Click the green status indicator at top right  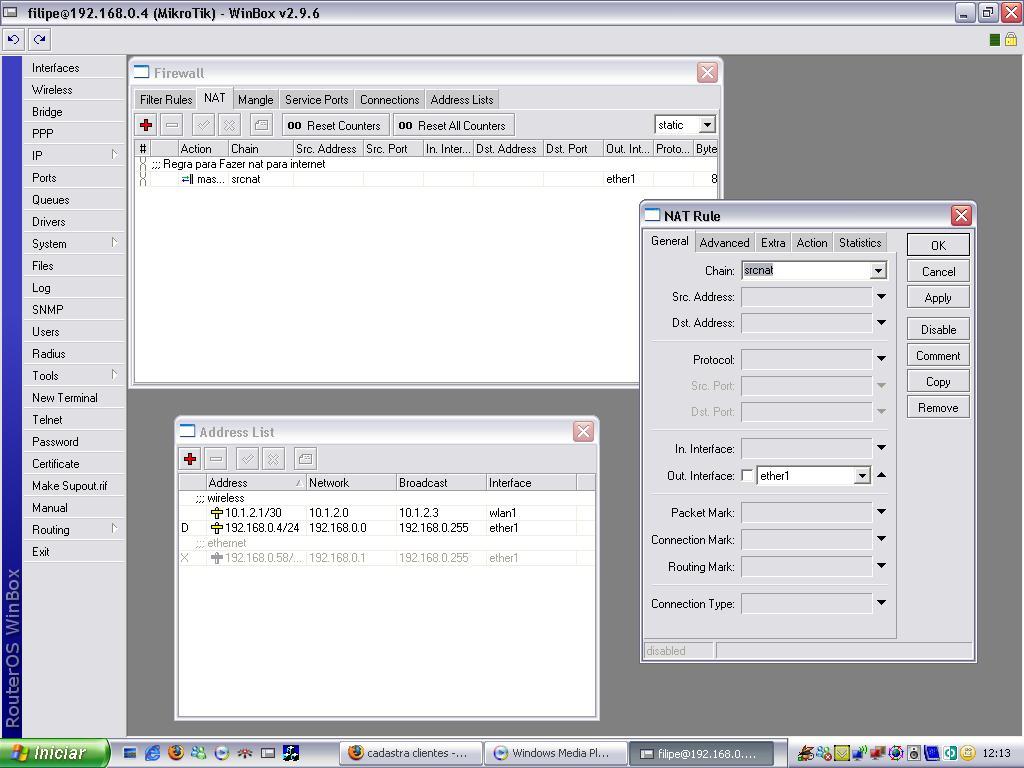click(995, 40)
